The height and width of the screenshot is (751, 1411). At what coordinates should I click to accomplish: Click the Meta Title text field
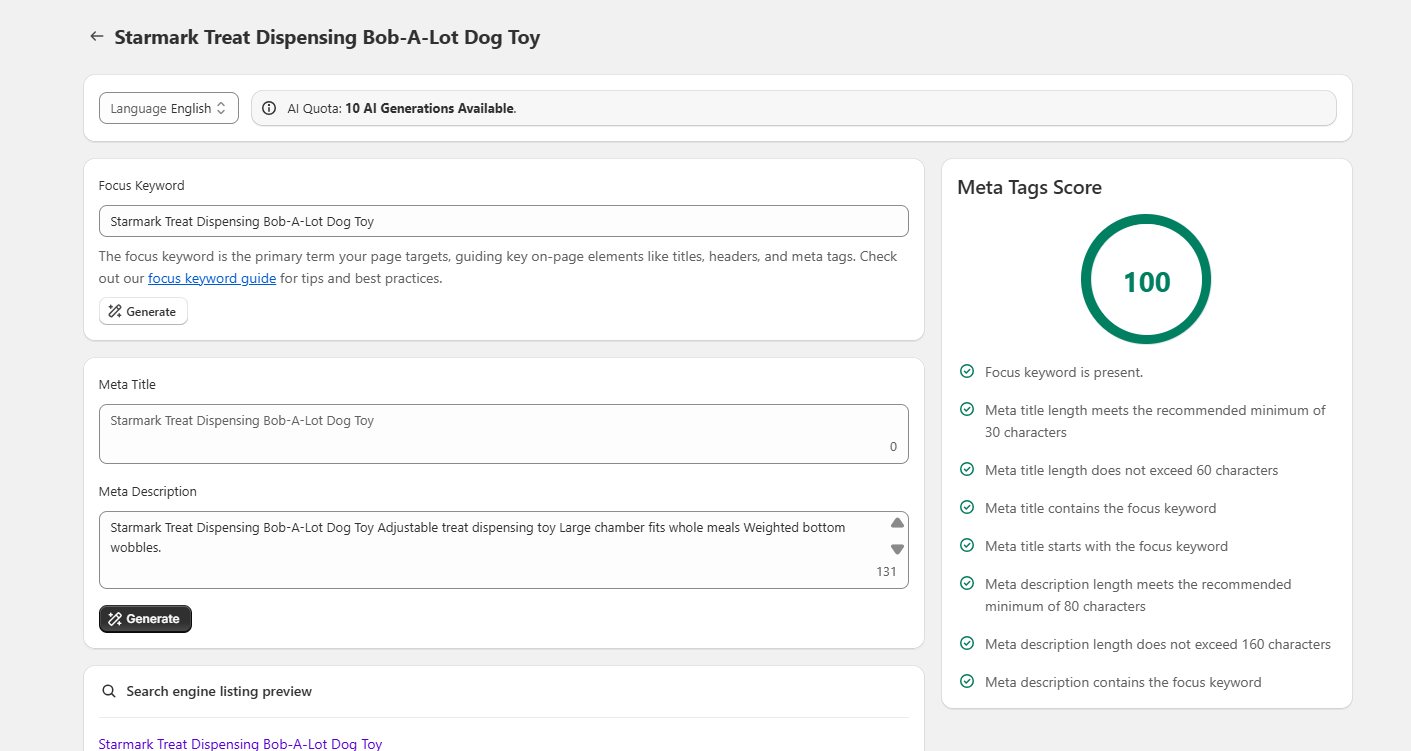coord(504,434)
